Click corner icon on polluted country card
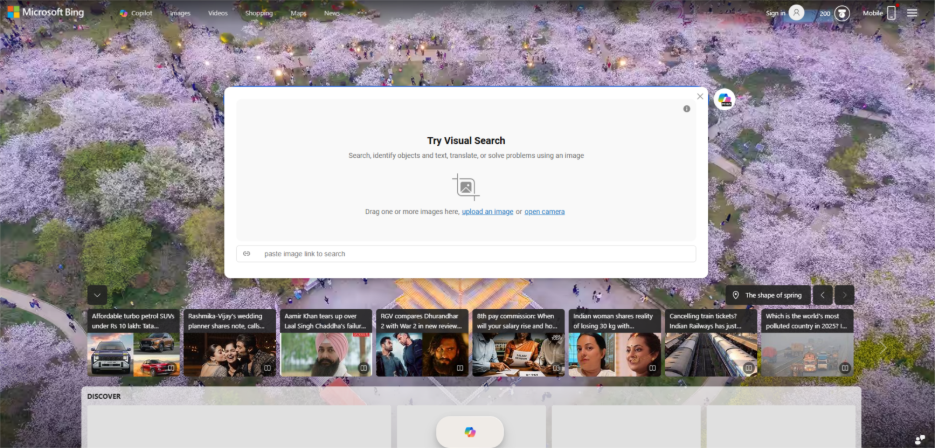This screenshot has height=448, width=936. point(845,368)
